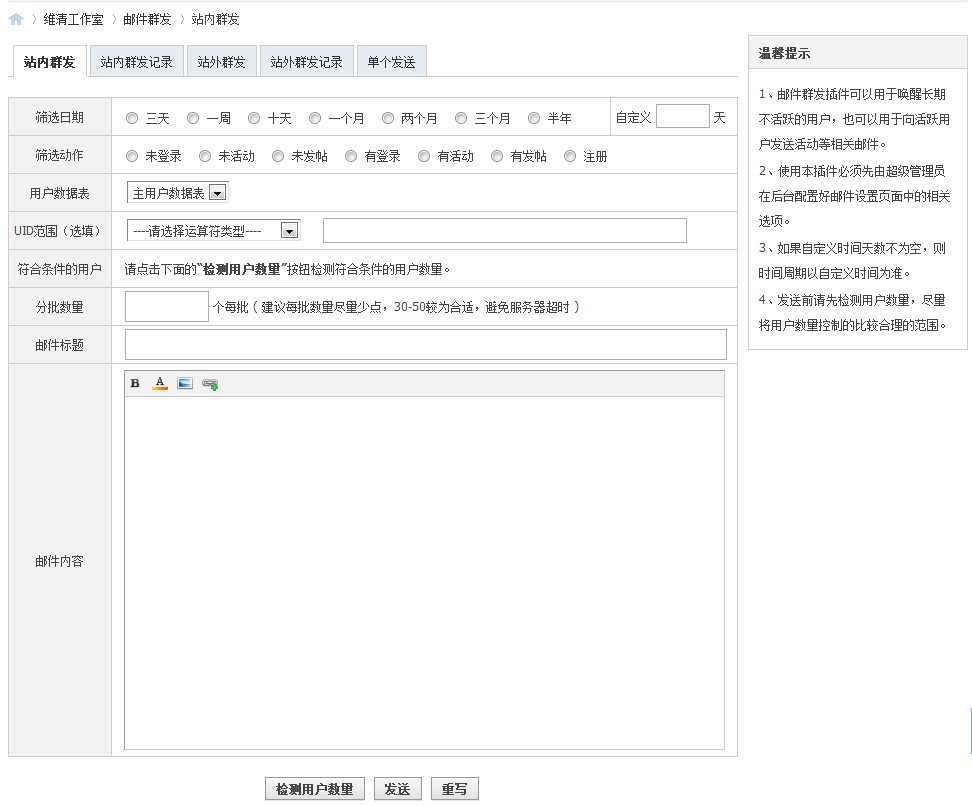Viewport: 972px width, 806px height.
Task: Click the 邮件标题 input field
Action: (x=425, y=345)
